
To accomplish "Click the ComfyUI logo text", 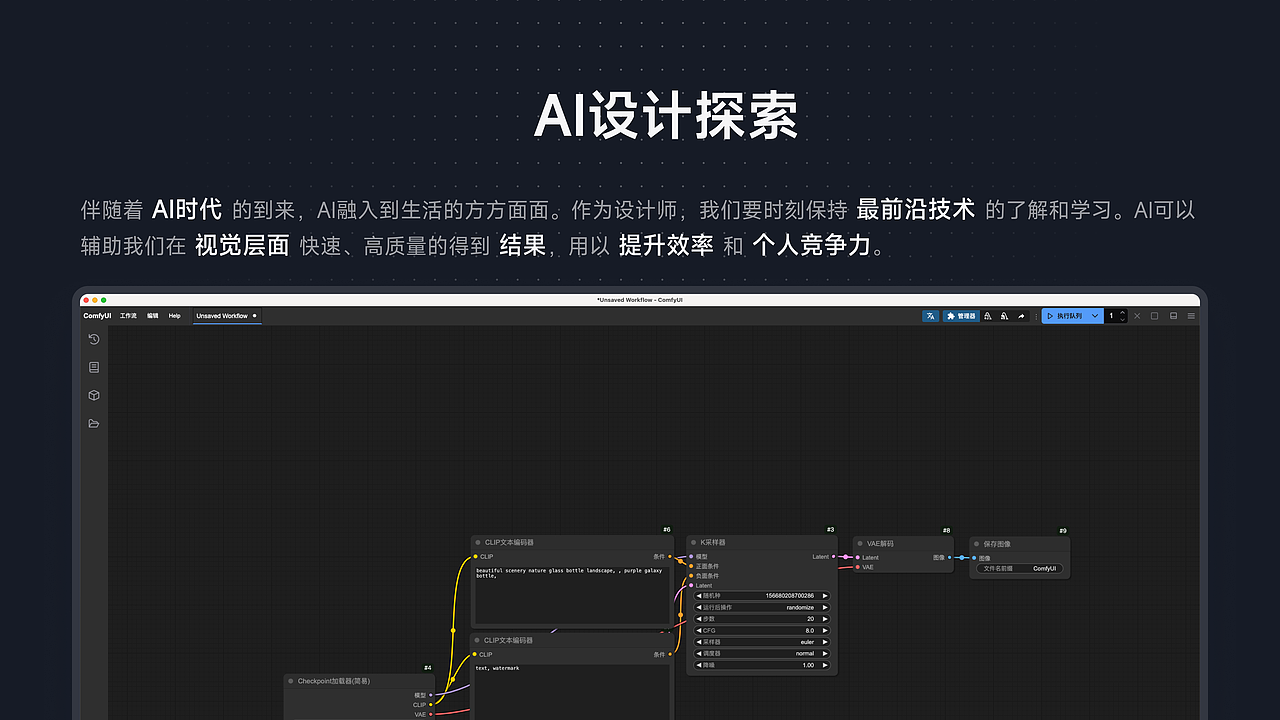I will pos(97,316).
